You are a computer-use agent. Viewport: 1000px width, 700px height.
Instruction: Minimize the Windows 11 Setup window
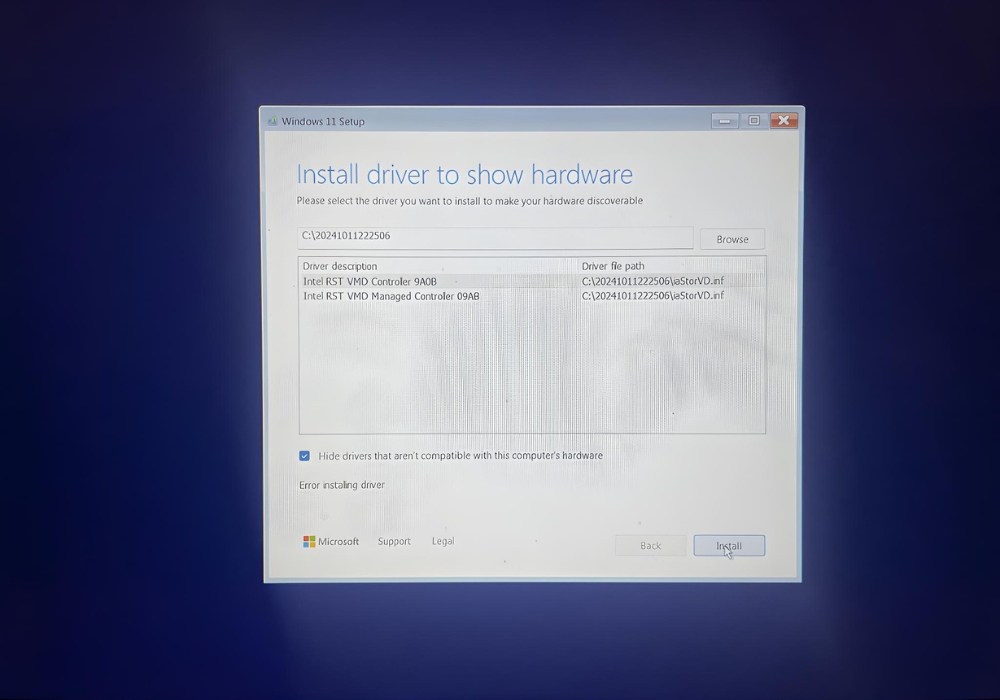tap(724, 120)
